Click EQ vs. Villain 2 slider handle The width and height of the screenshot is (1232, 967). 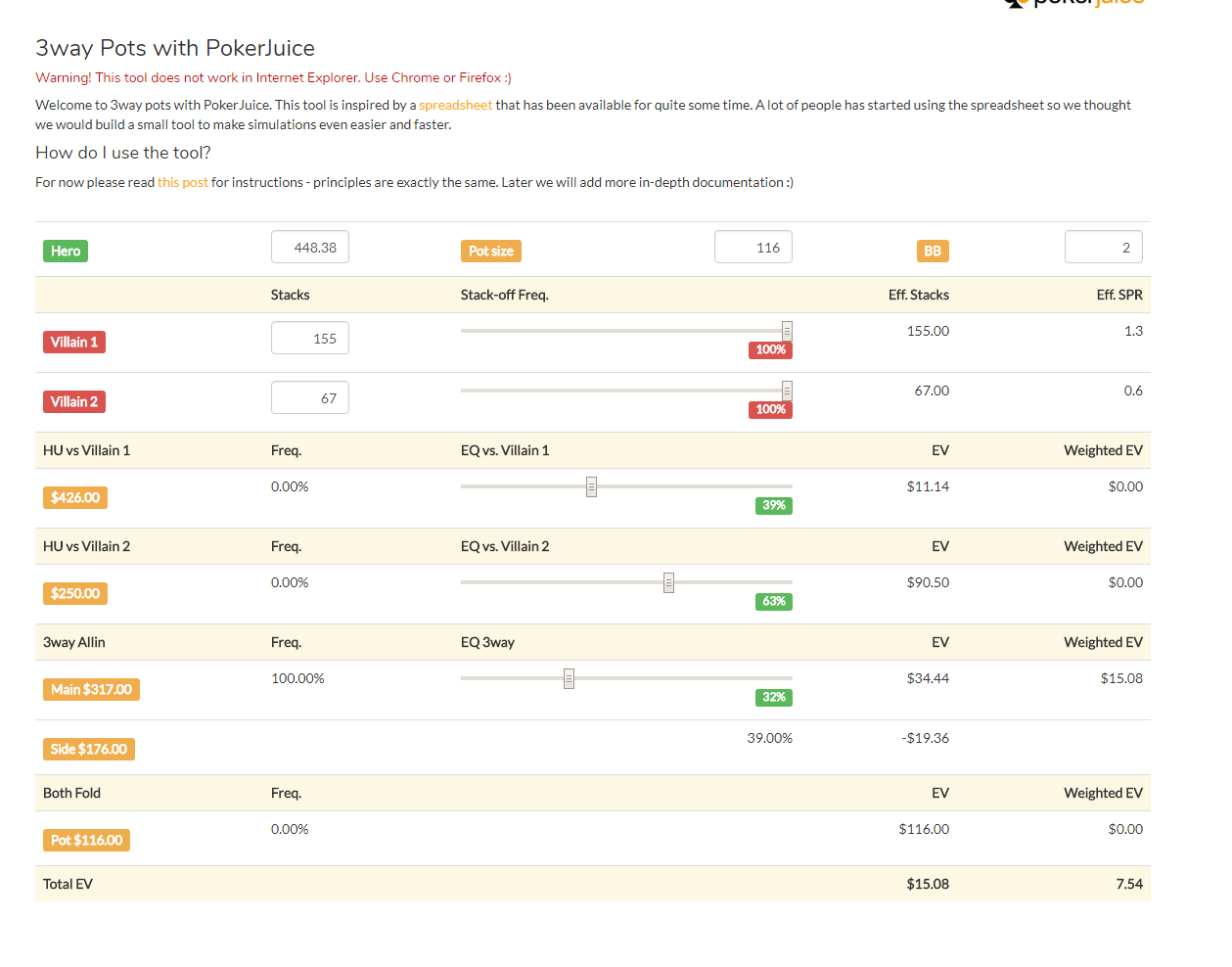pyautogui.click(x=668, y=582)
